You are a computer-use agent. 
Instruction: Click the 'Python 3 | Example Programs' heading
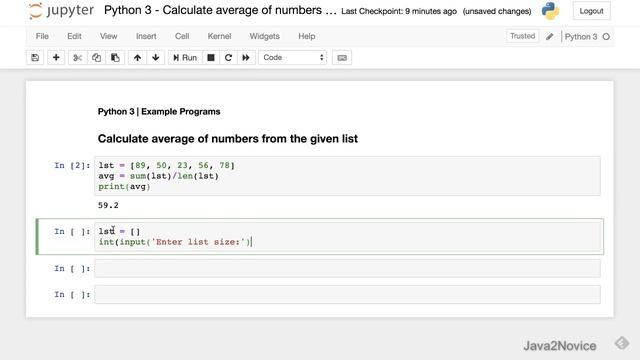(x=159, y=111)
